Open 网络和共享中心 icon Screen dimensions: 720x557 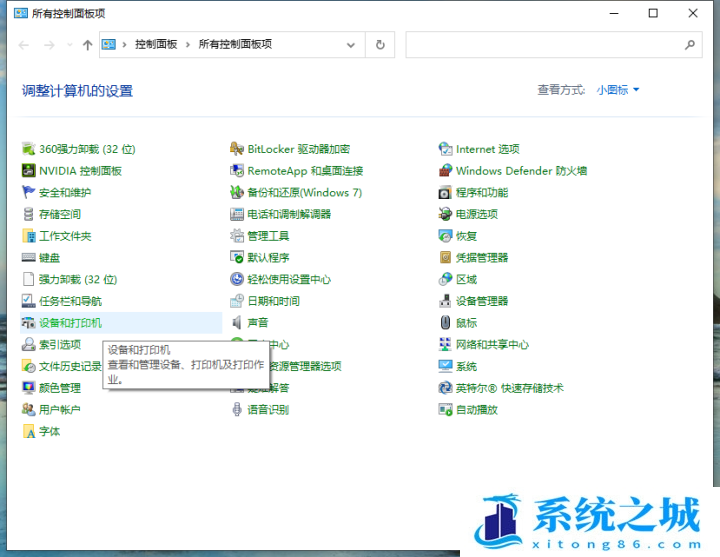pyautogui.click(x=445, y=344)
